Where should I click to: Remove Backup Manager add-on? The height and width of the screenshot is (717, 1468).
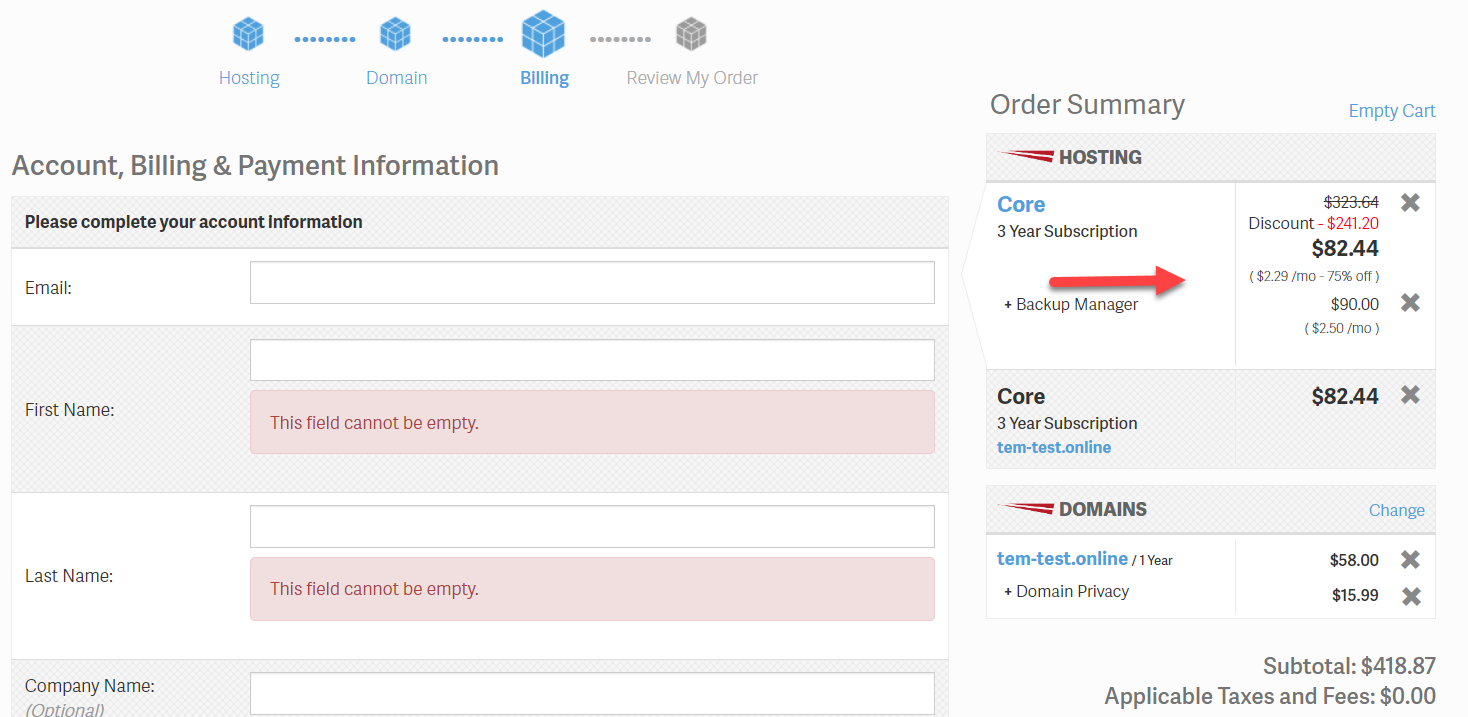pos(1410,302)
